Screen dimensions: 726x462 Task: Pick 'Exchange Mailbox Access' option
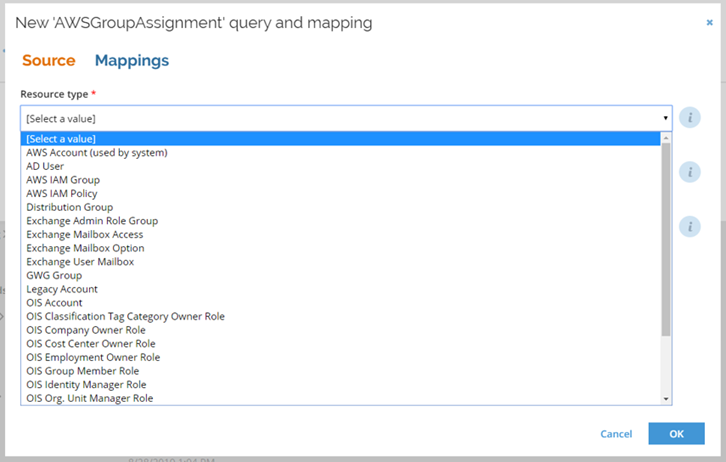pos(341,234)
